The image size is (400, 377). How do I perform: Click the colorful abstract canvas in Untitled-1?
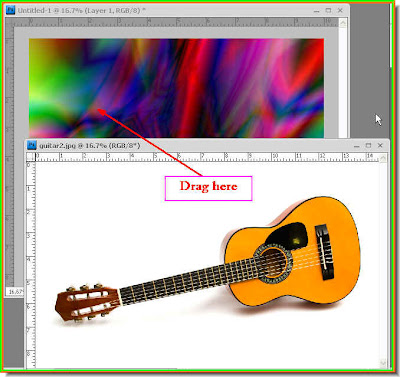click(176, 88)
